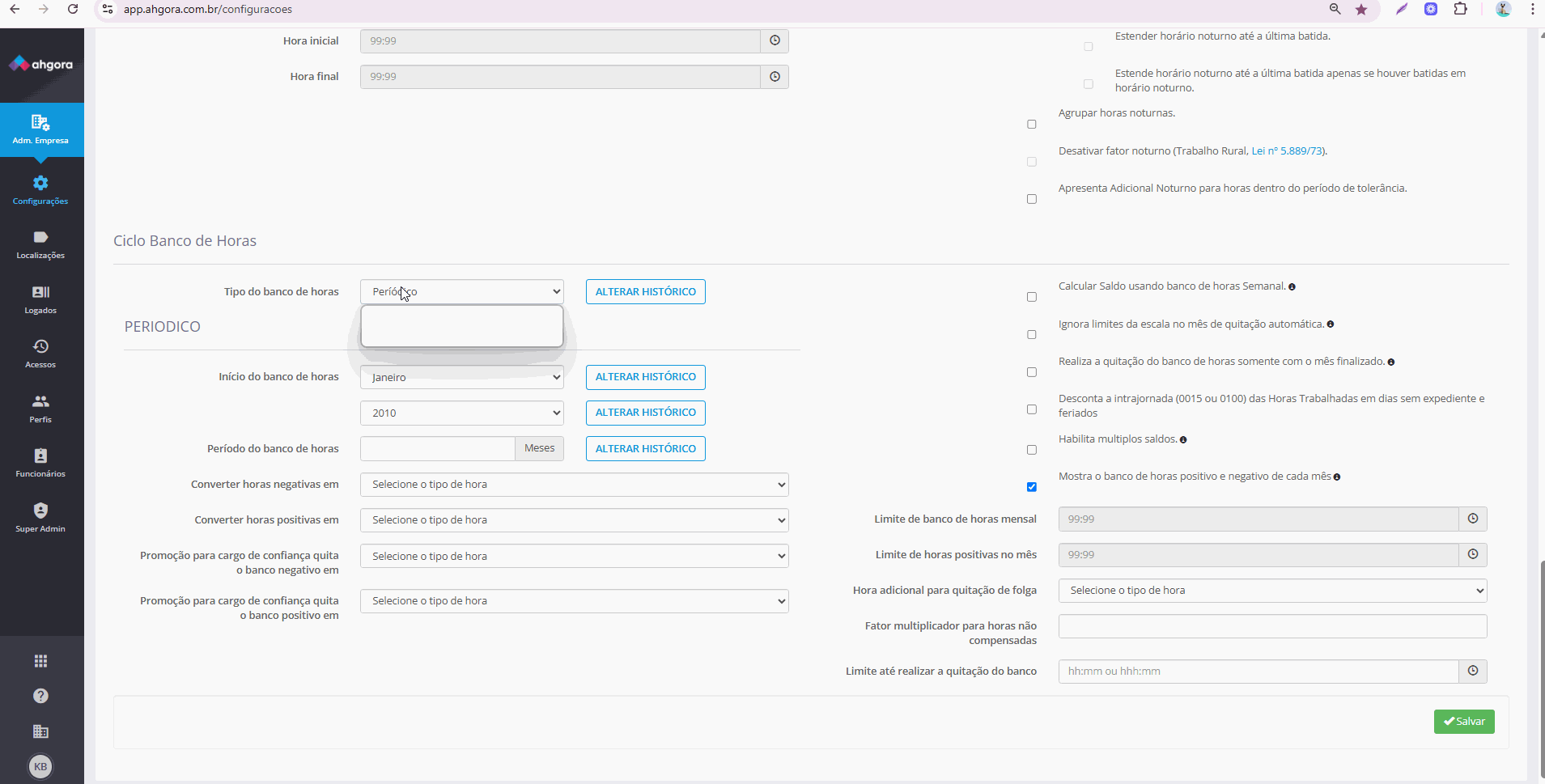Open Adm. Empresa sidebar section

40,129
